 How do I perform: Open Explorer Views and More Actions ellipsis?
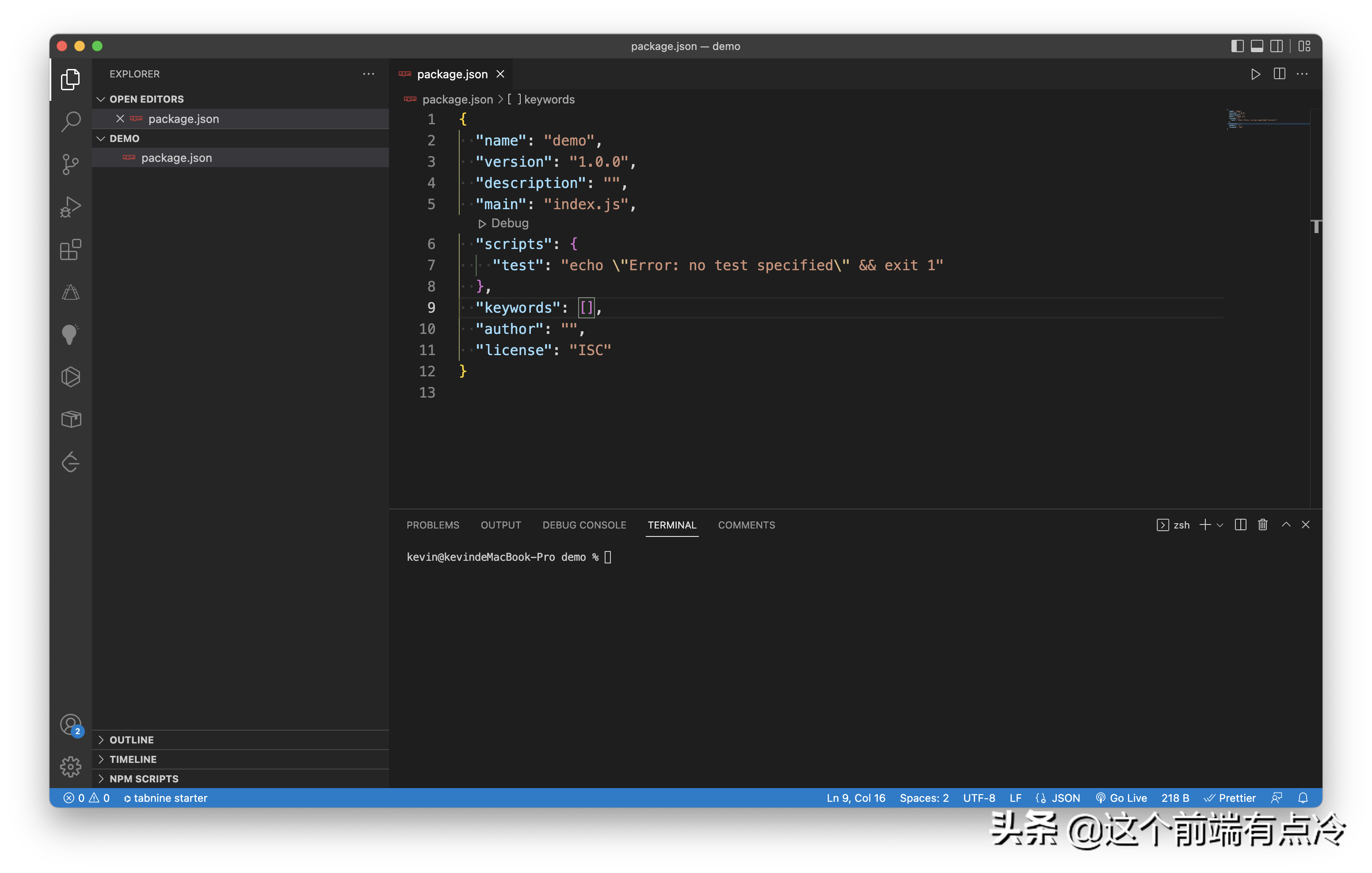369,73
